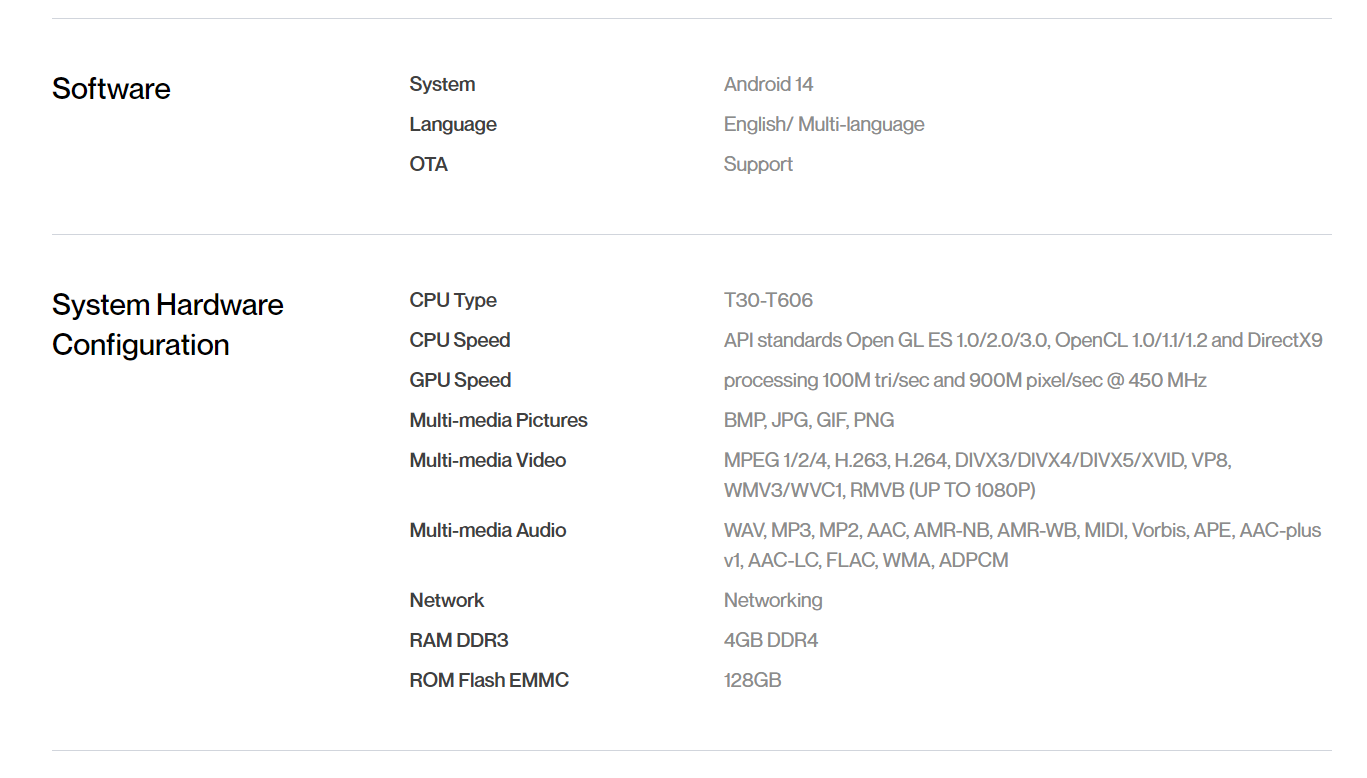The height and width of the screenshot is (778, 1367).
Task: Click the Software section heading
Action: (x=111, y=89)
